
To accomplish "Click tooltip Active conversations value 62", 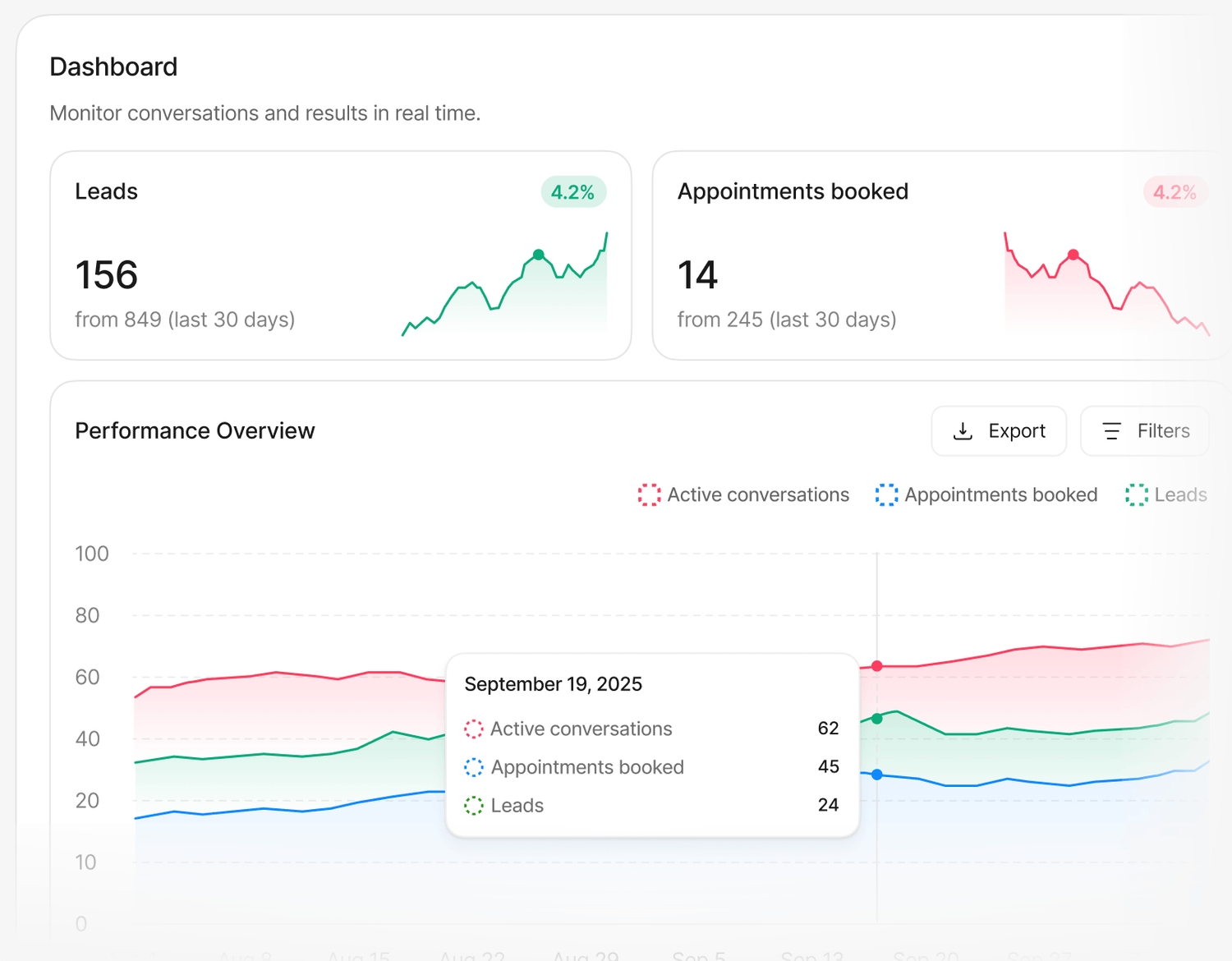I will coord(828,729).
